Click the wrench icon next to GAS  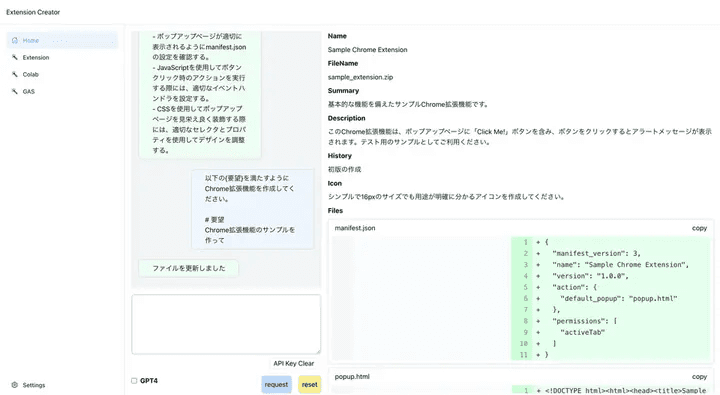tap(15, 91)
